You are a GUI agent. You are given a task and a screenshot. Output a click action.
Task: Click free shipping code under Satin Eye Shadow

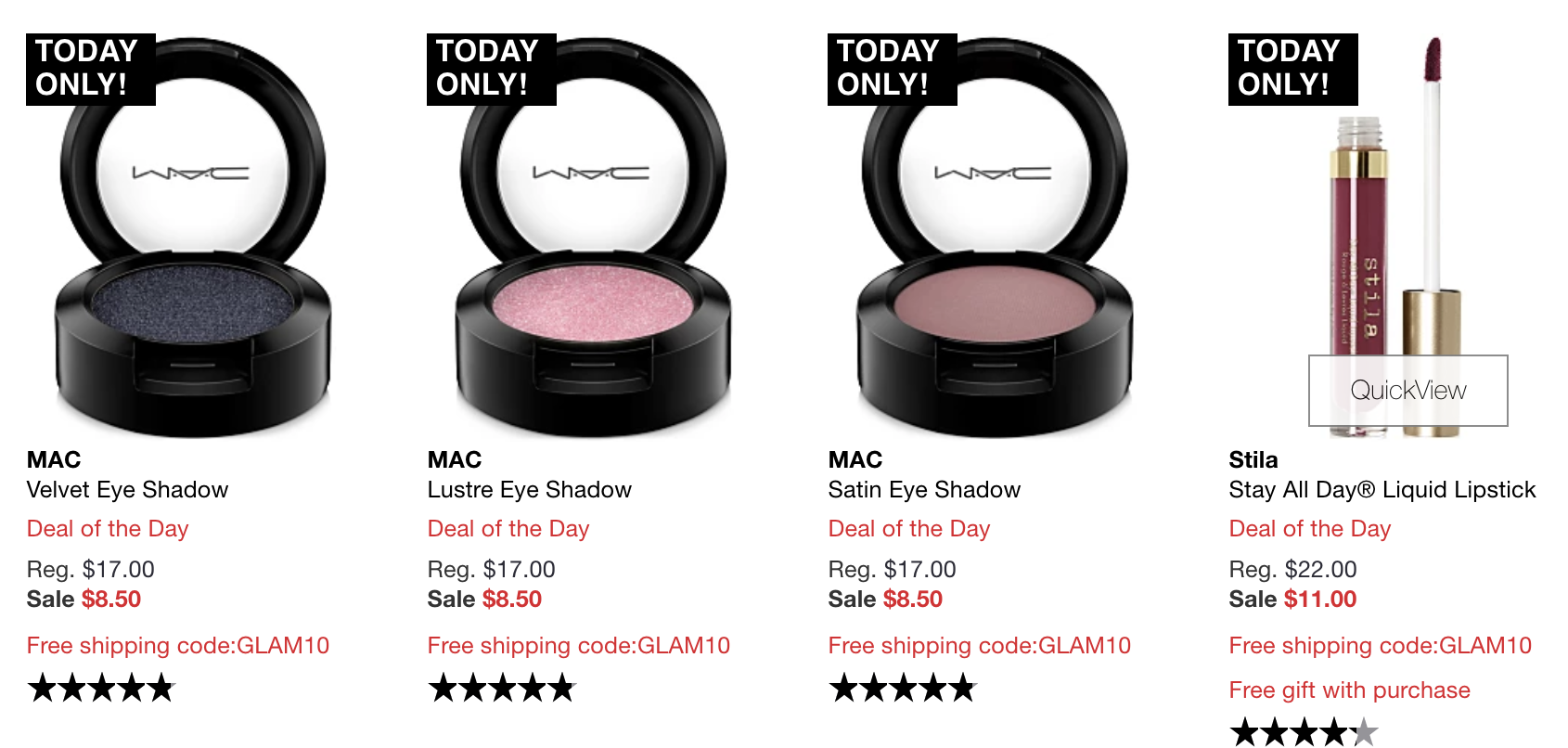click(979, 646)
